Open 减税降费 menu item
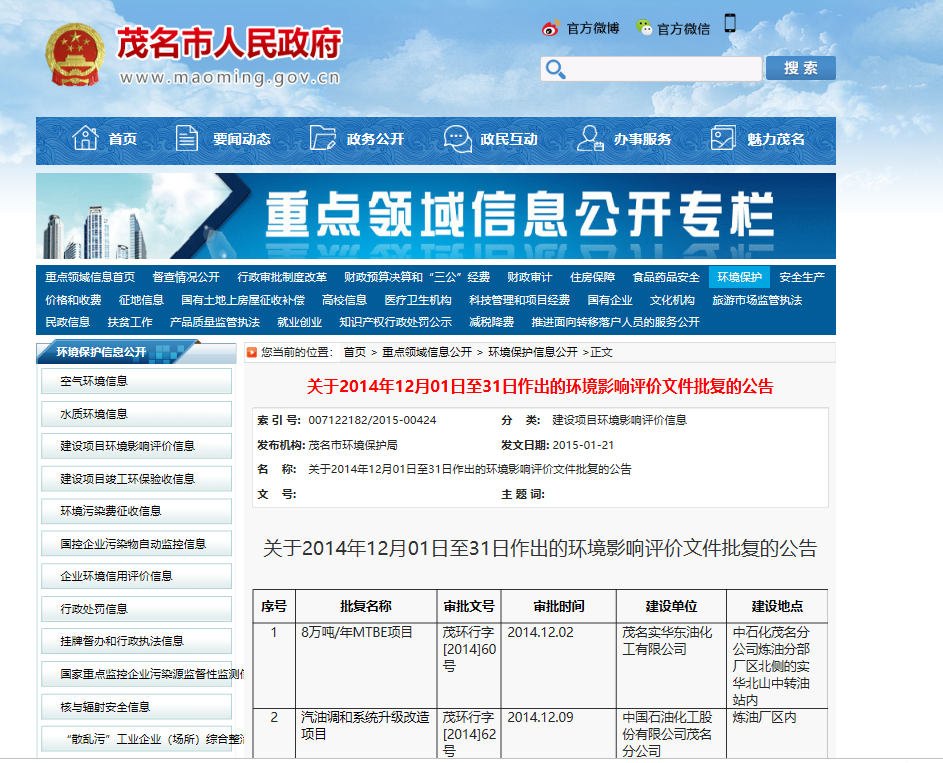The image size is (943, 763). coord(491,322)
